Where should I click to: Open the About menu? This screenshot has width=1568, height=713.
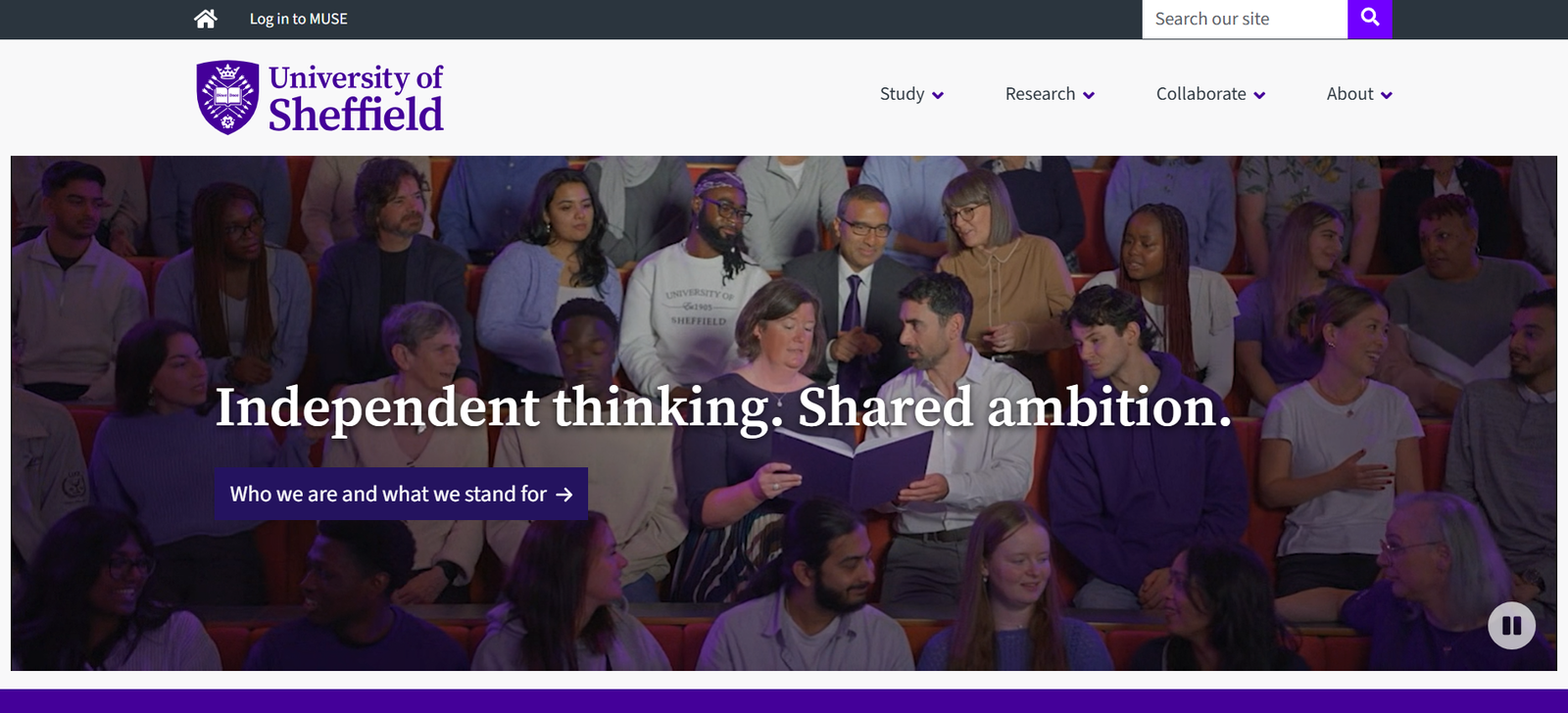(1350, 94)
